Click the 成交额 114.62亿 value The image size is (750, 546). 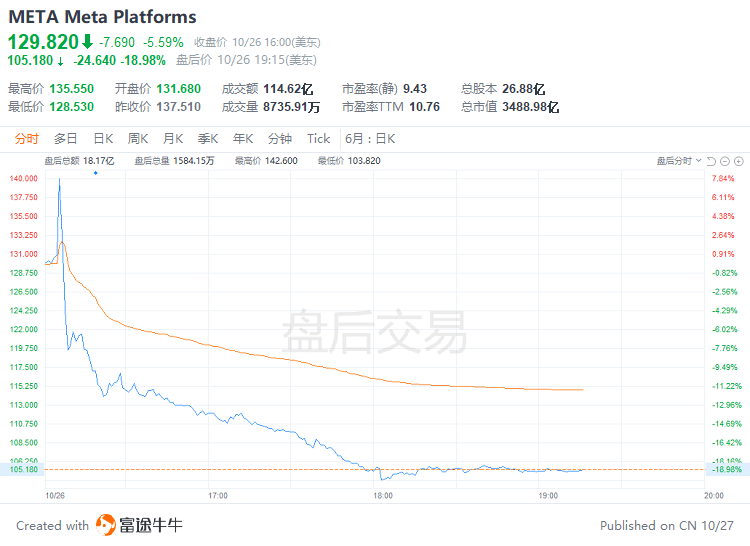[x=288, y=89]
